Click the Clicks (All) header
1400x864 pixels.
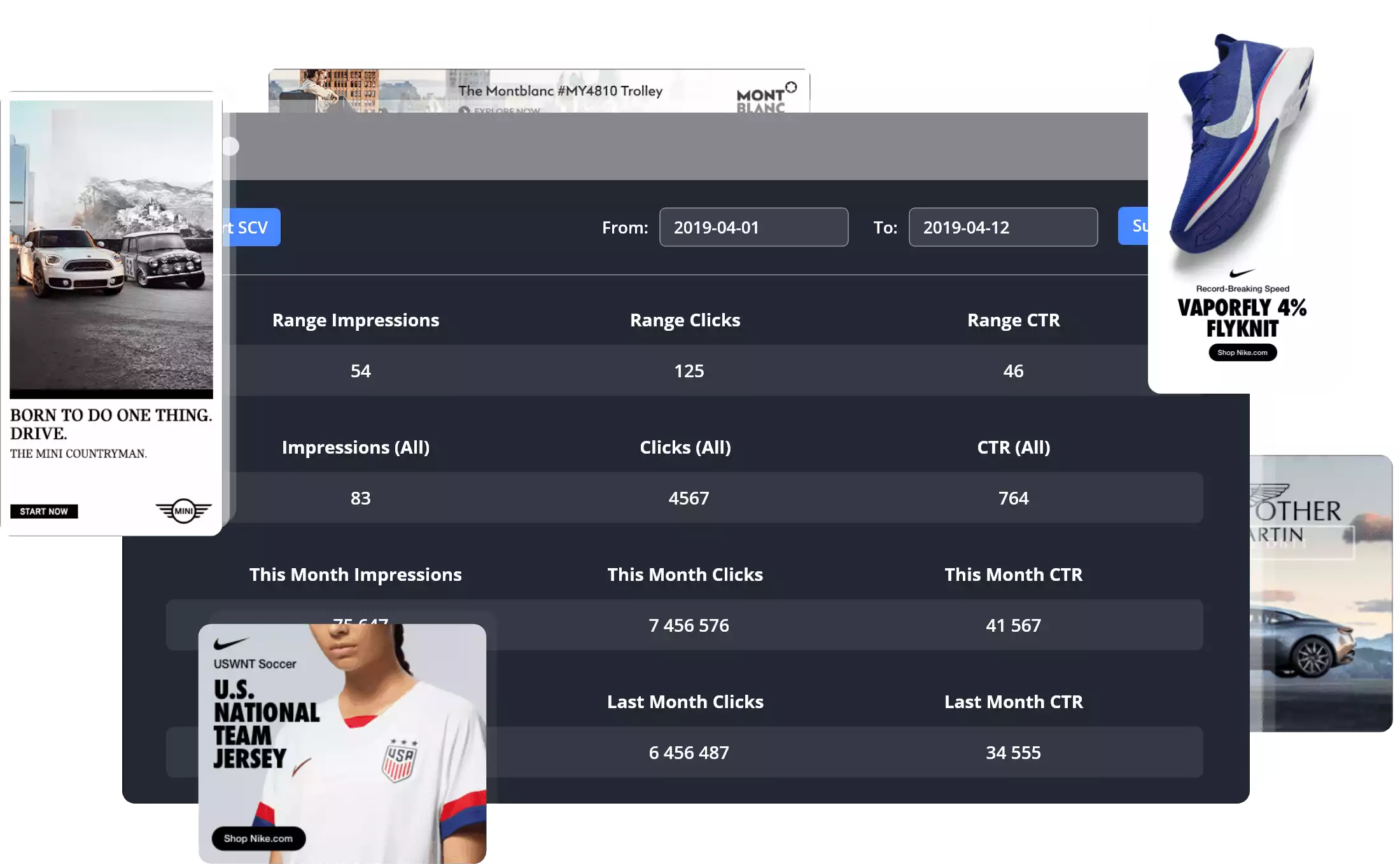[685, 447]
